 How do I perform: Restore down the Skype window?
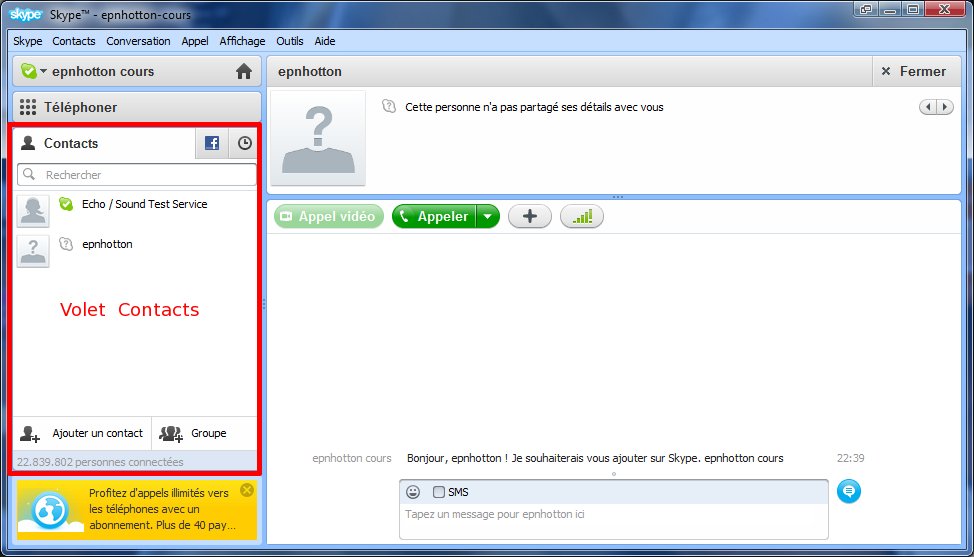pyautogui.click(x=913, y=9)
